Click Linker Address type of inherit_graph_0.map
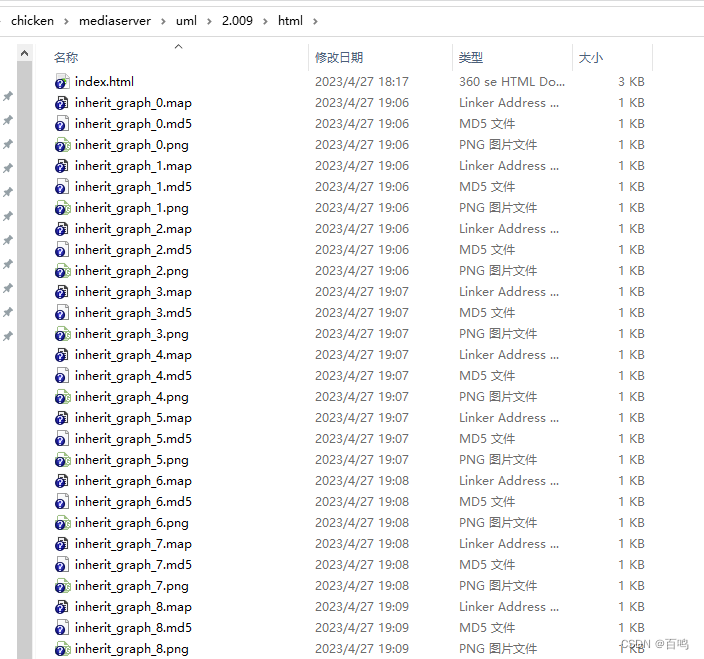The height and width of the screenshot is (659, 704). [x=509, y=103]
